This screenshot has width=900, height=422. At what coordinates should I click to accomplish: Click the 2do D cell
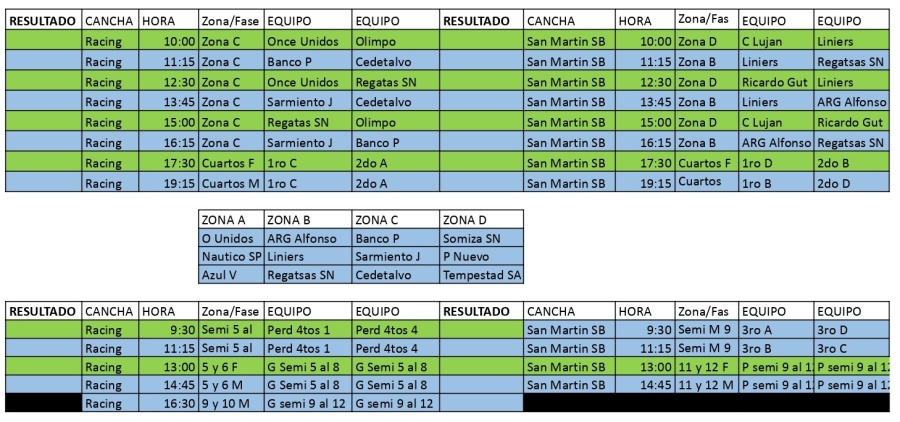tap(851, 184)
